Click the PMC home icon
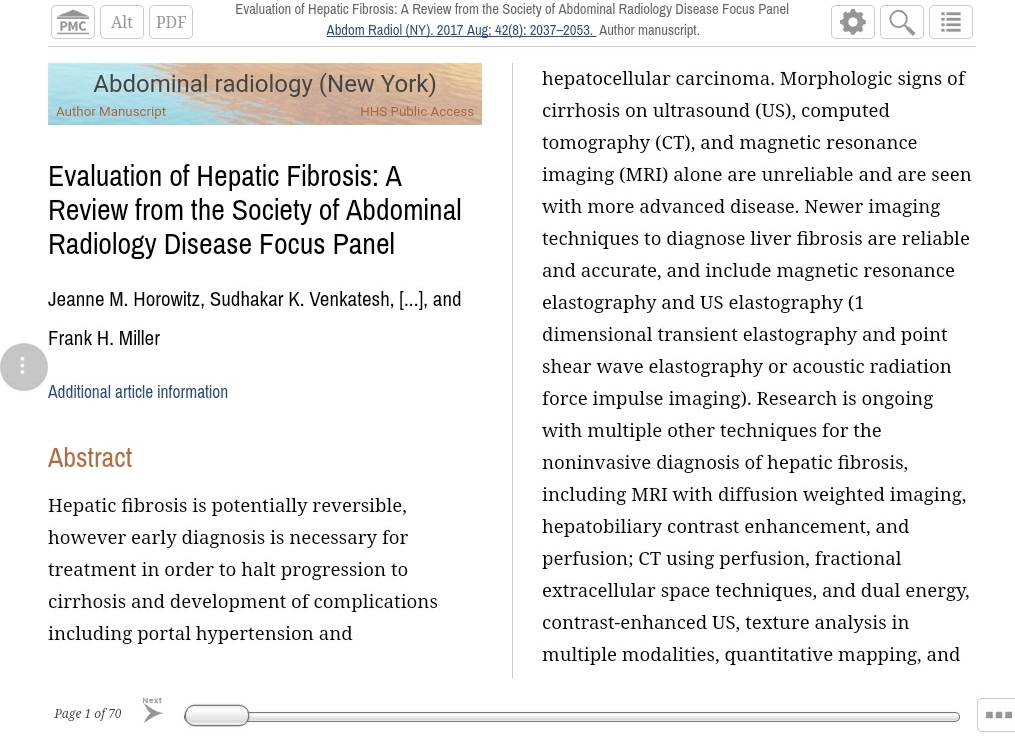This screenshot has width=1015, height=742. pyautogui.click(x=72, y=23)
